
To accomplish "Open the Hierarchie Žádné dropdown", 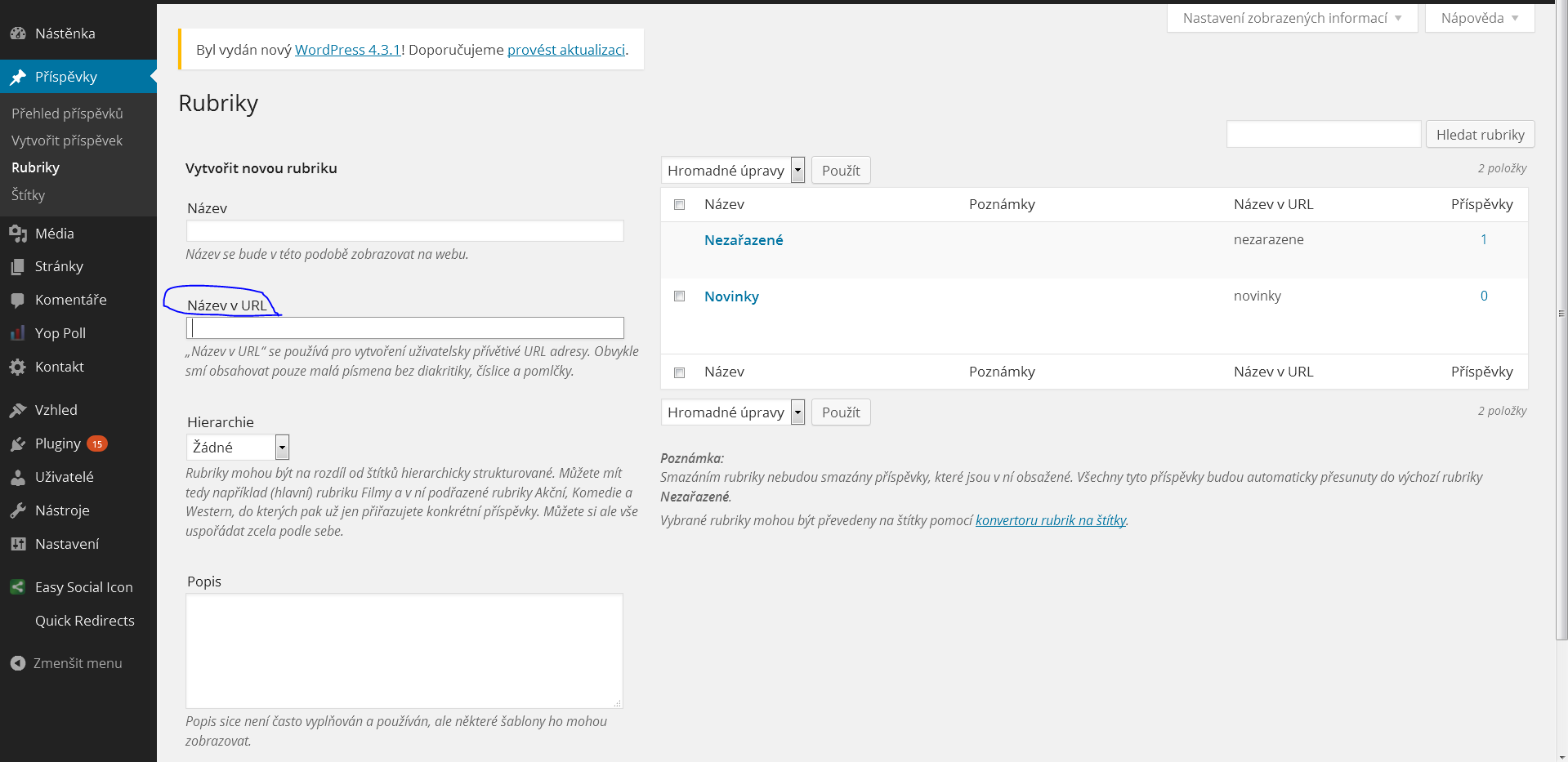I will tap(238, 447).
